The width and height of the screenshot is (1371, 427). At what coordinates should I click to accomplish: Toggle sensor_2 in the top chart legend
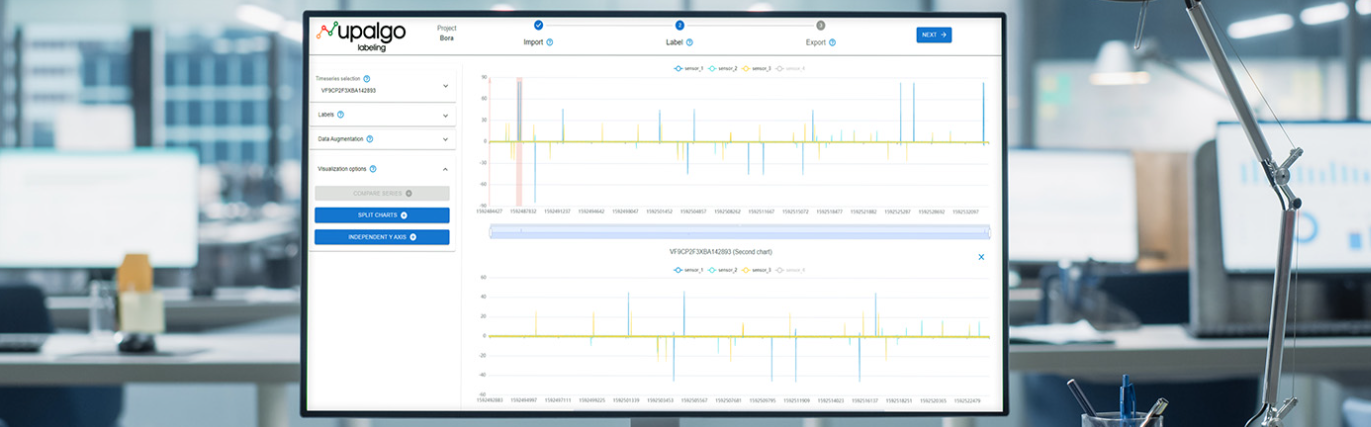point(723,68)
